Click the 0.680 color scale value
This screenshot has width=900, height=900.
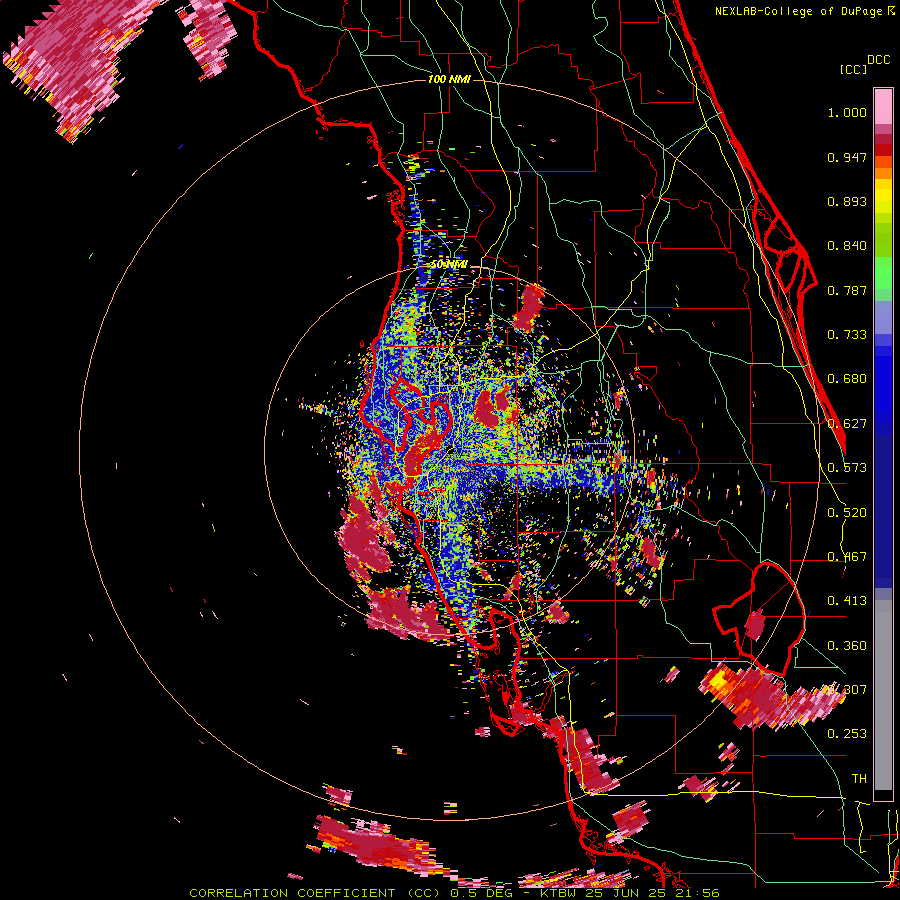pyautogui.click(x=847, y=379)
